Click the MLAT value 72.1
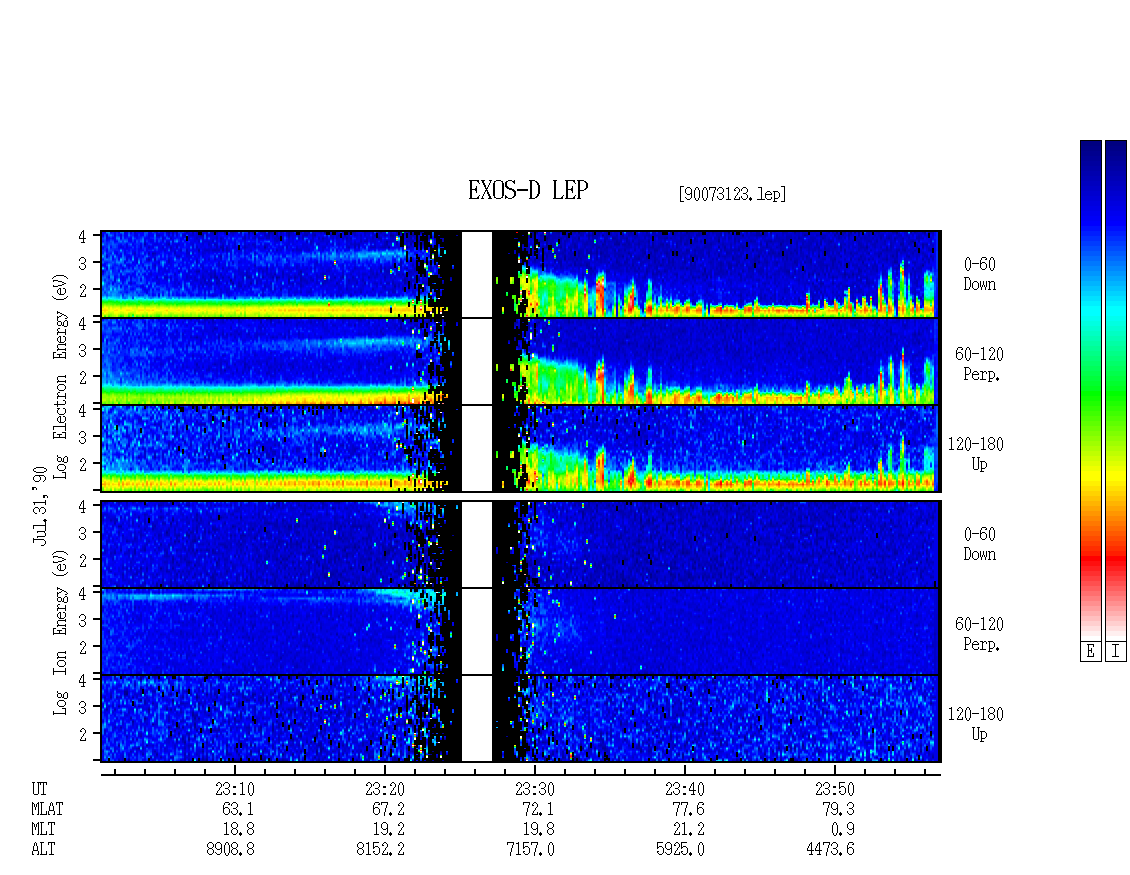 [x=538, y=809]
